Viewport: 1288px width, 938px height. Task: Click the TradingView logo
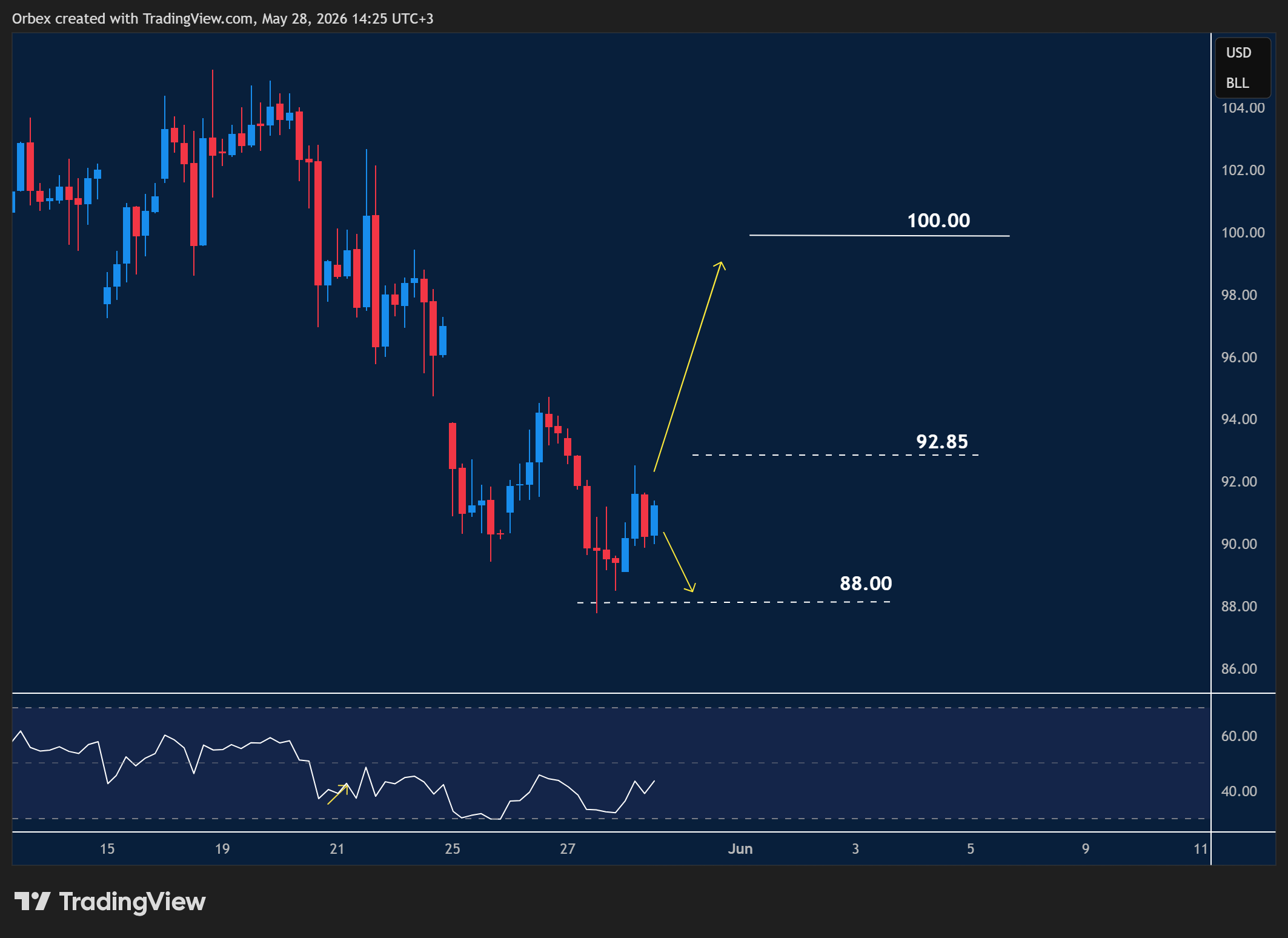[x=110, y=902]
